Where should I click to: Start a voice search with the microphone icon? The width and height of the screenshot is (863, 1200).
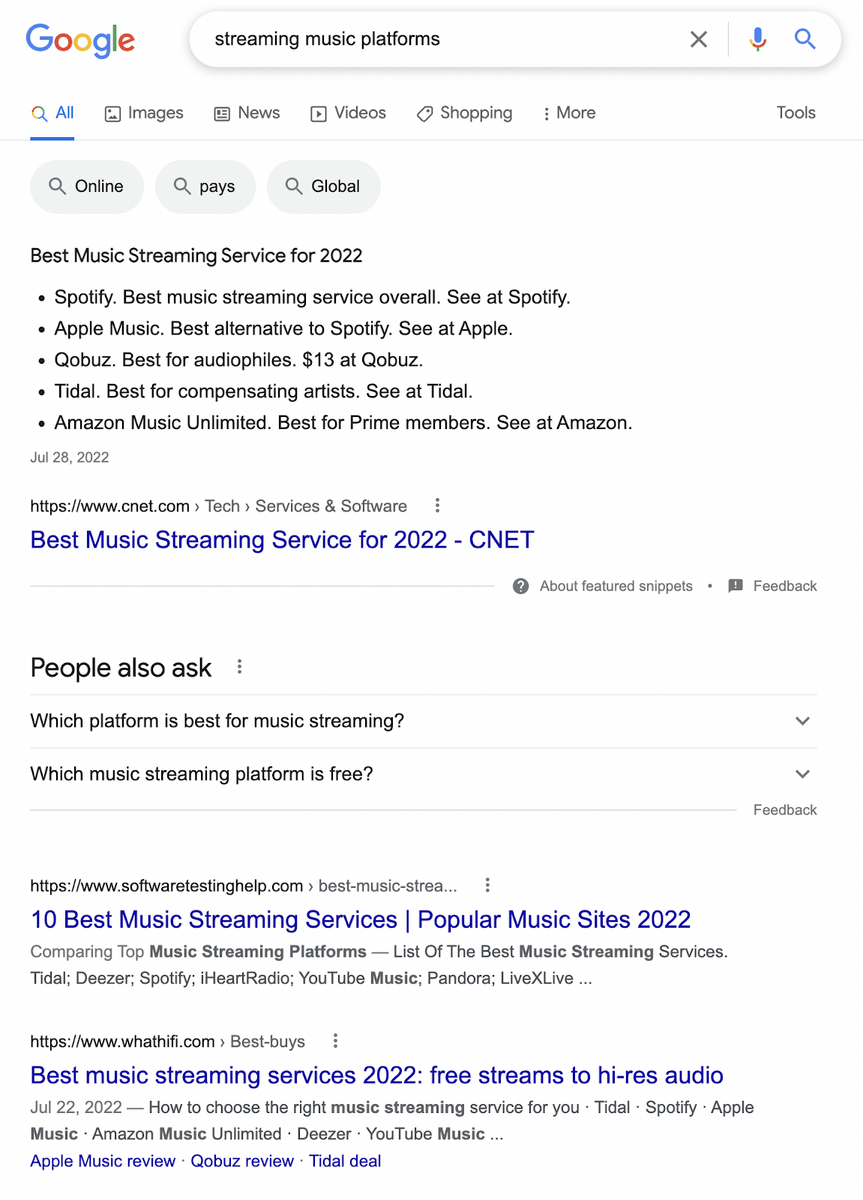757,39
